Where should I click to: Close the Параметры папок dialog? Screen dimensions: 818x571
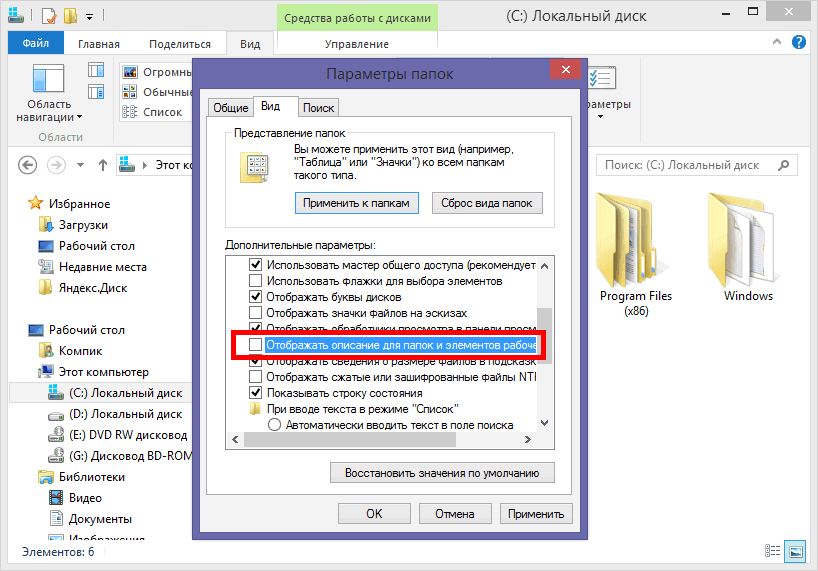coord(566,69)
